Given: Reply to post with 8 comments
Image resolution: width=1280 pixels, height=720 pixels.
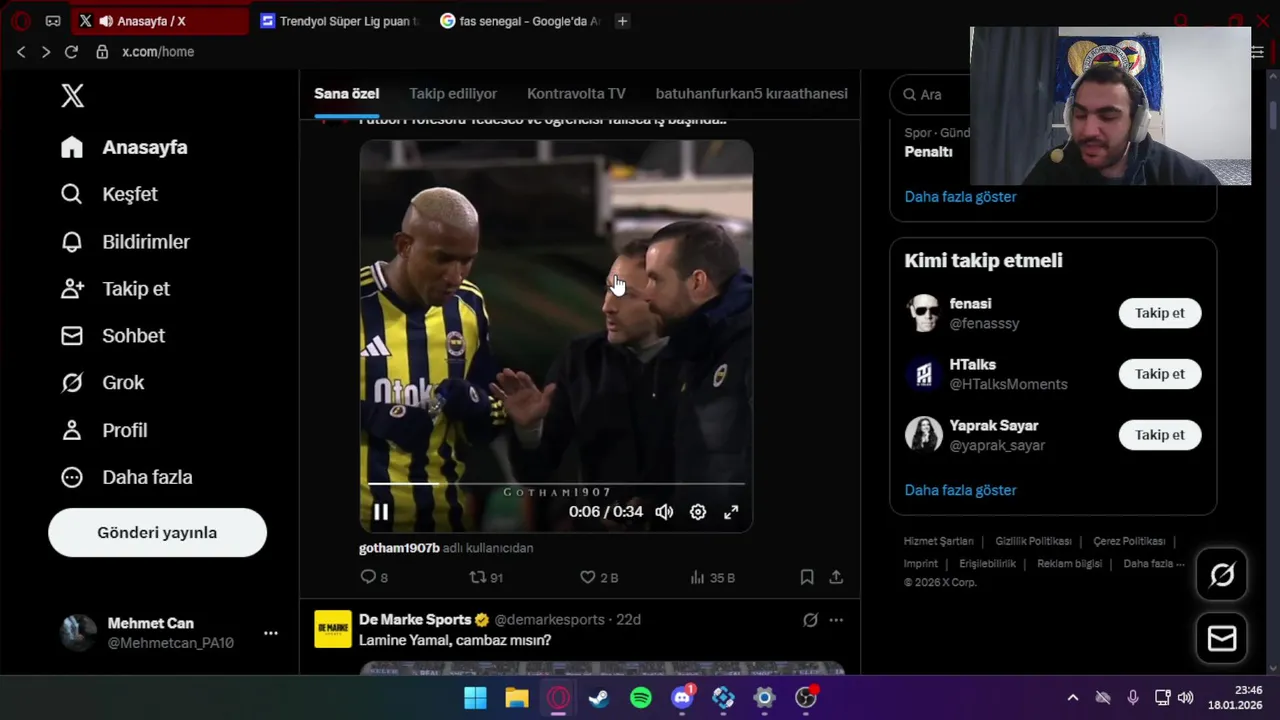Looking at the screenshot, I should coord(374,577).
